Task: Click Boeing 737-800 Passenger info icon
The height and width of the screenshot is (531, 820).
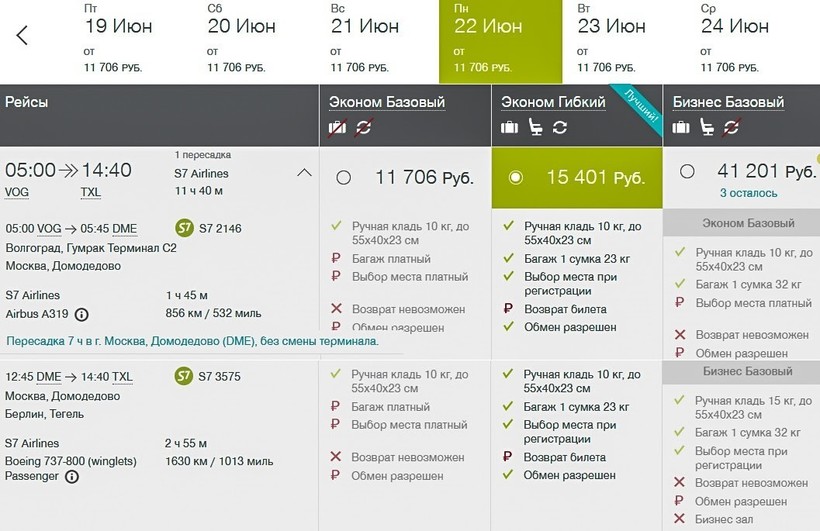Action: click(72, 477)
